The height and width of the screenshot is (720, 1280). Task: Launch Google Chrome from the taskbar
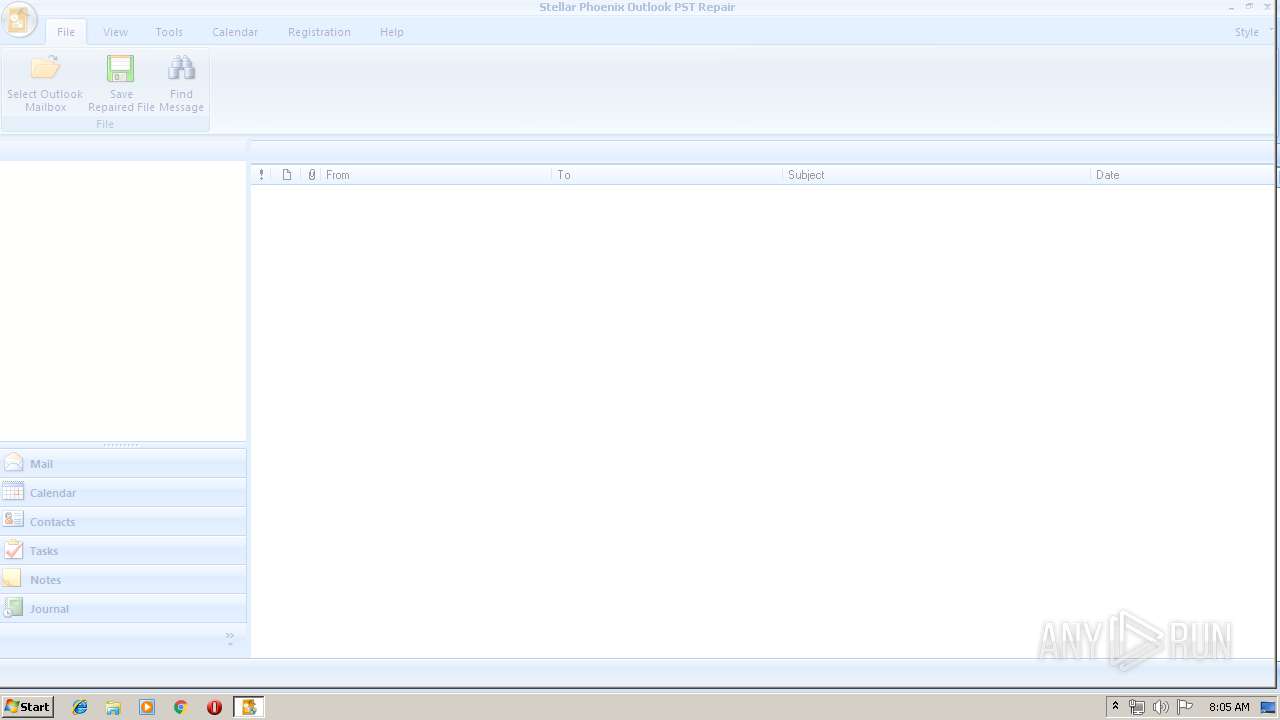click(181, 707)
